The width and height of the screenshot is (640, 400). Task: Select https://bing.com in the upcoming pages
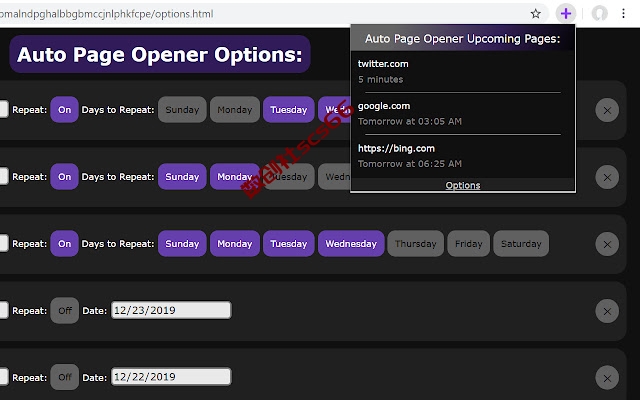pos(396,149)
